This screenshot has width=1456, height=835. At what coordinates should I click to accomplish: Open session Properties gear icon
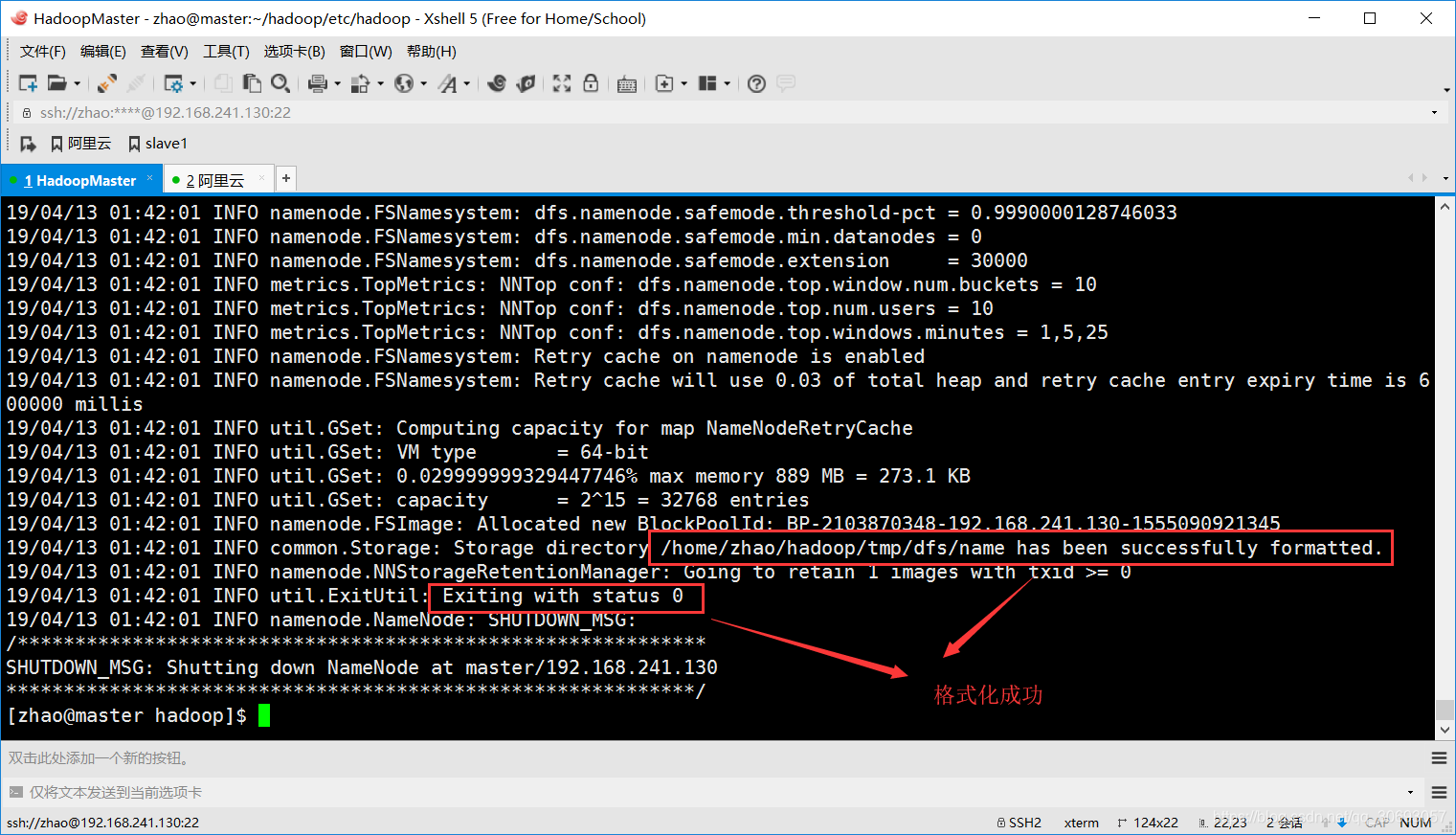coord(173,83)
